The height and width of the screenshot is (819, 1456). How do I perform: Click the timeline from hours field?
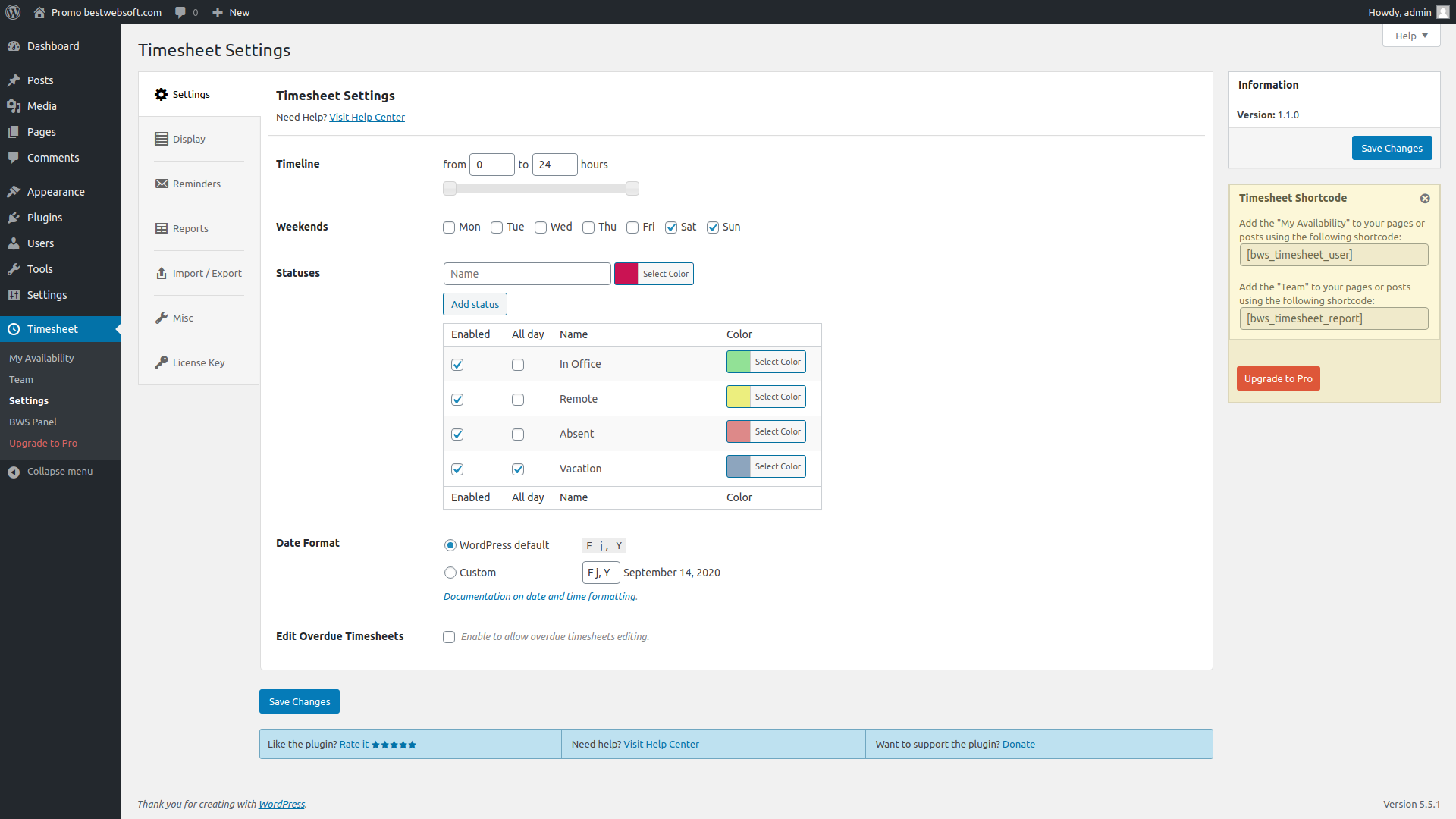[492, 165]
